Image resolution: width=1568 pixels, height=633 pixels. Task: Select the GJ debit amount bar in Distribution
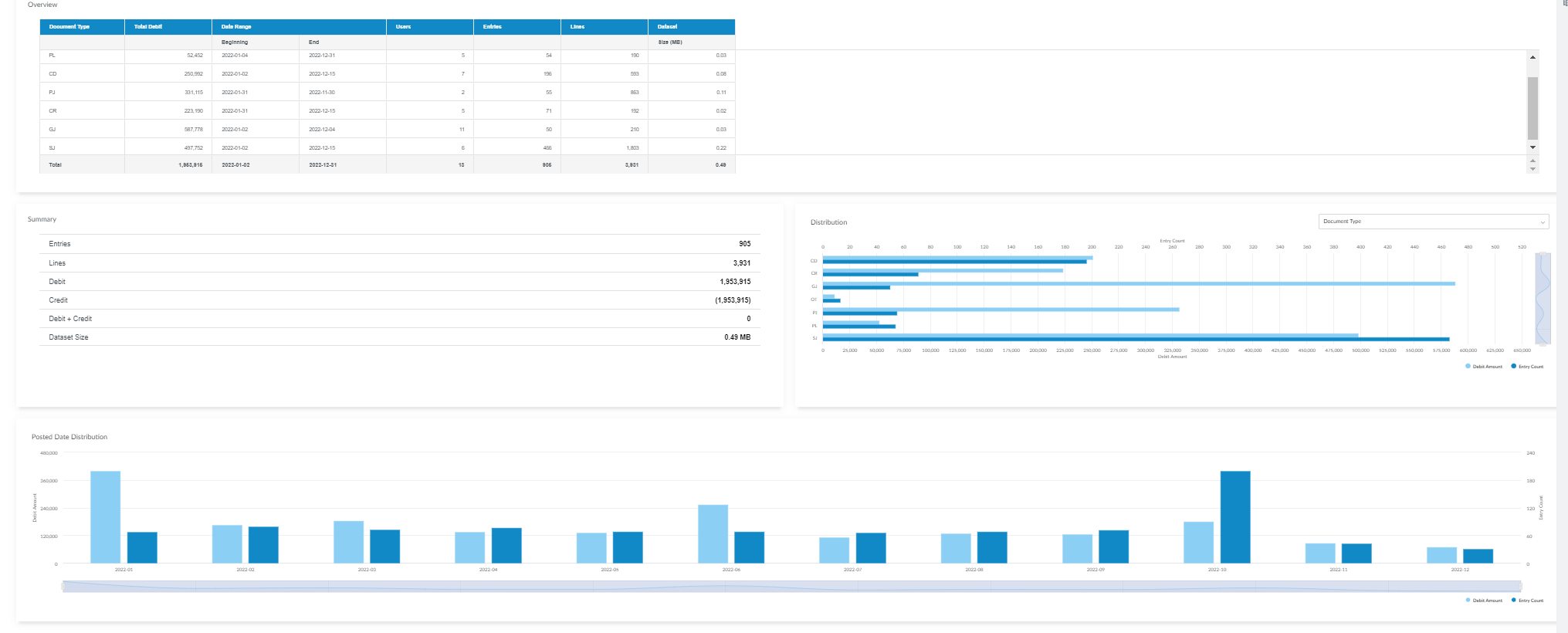tap(1138, 284)
